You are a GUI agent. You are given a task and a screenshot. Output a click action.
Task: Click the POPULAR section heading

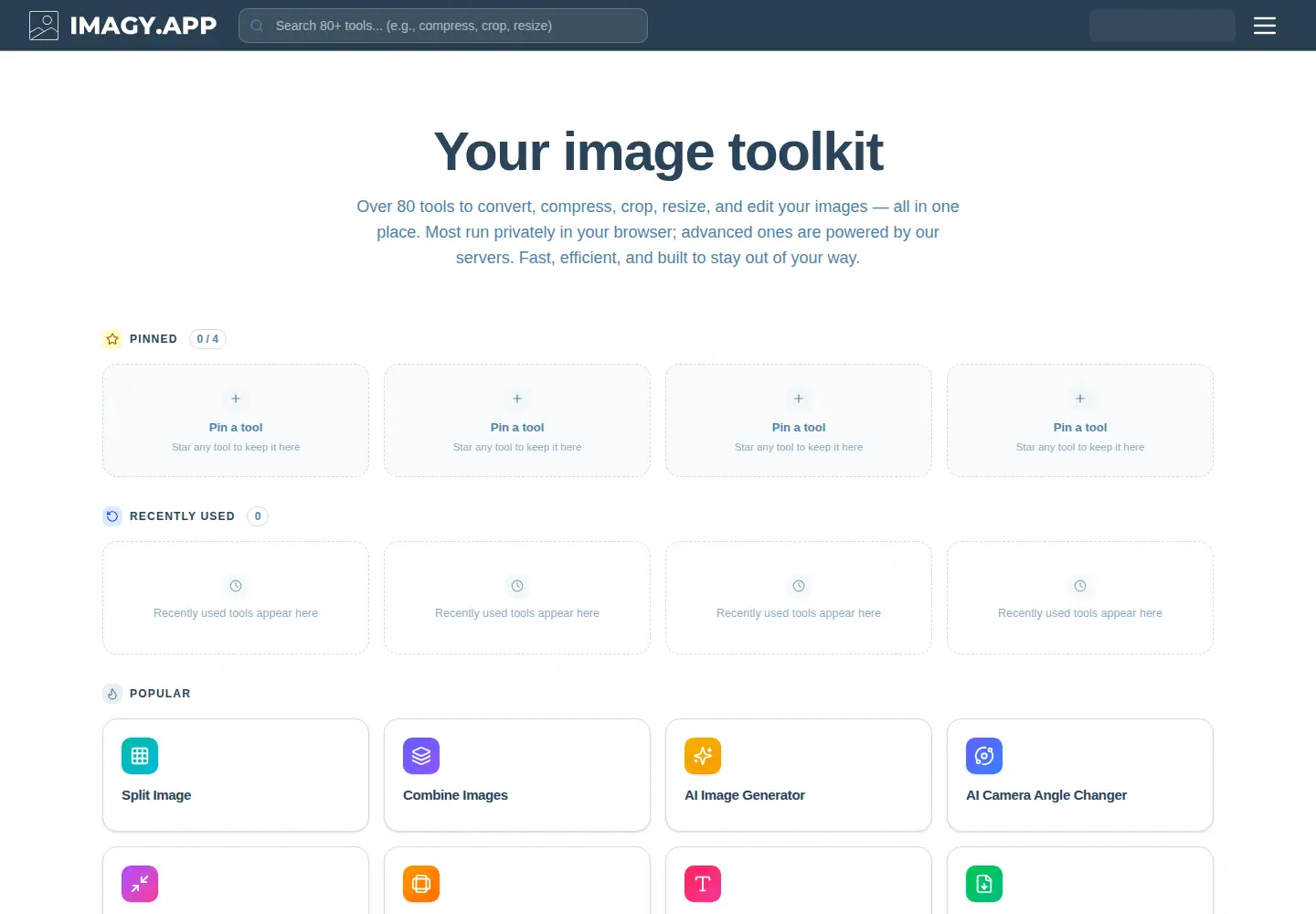[160, 694]
